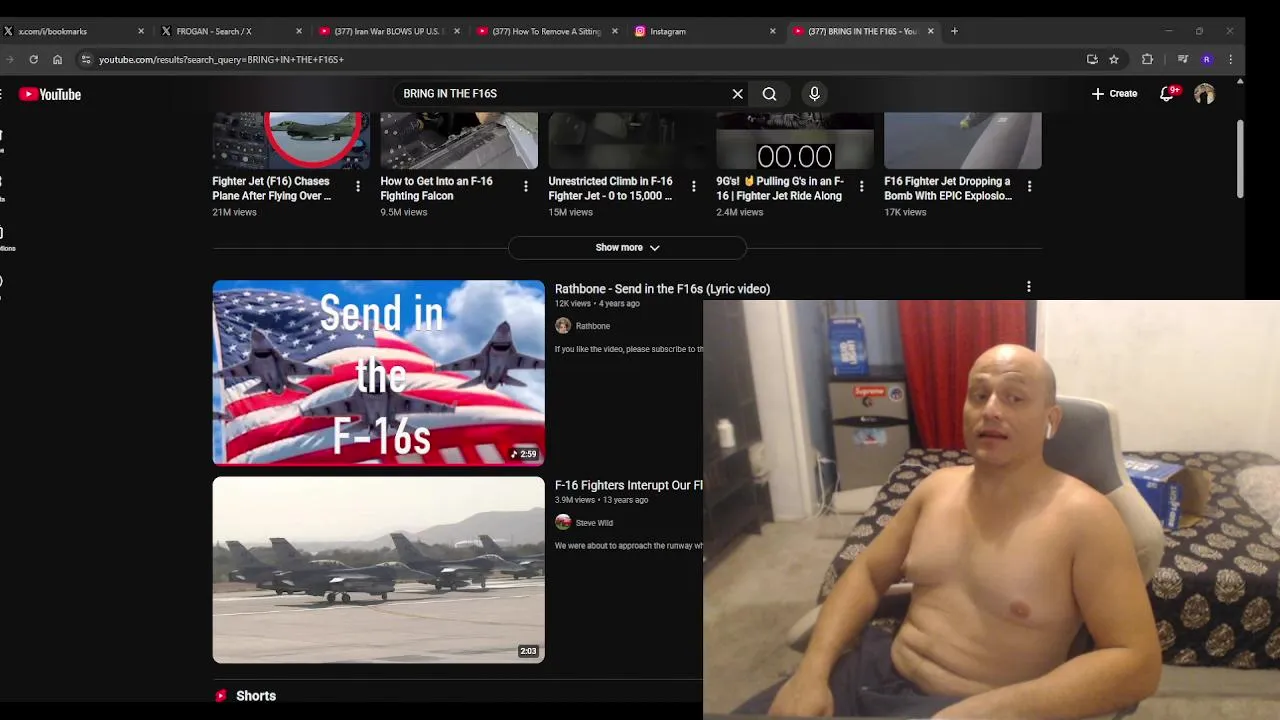Go to browser home page
The image size is (1280, 720).
coord(57,59)
